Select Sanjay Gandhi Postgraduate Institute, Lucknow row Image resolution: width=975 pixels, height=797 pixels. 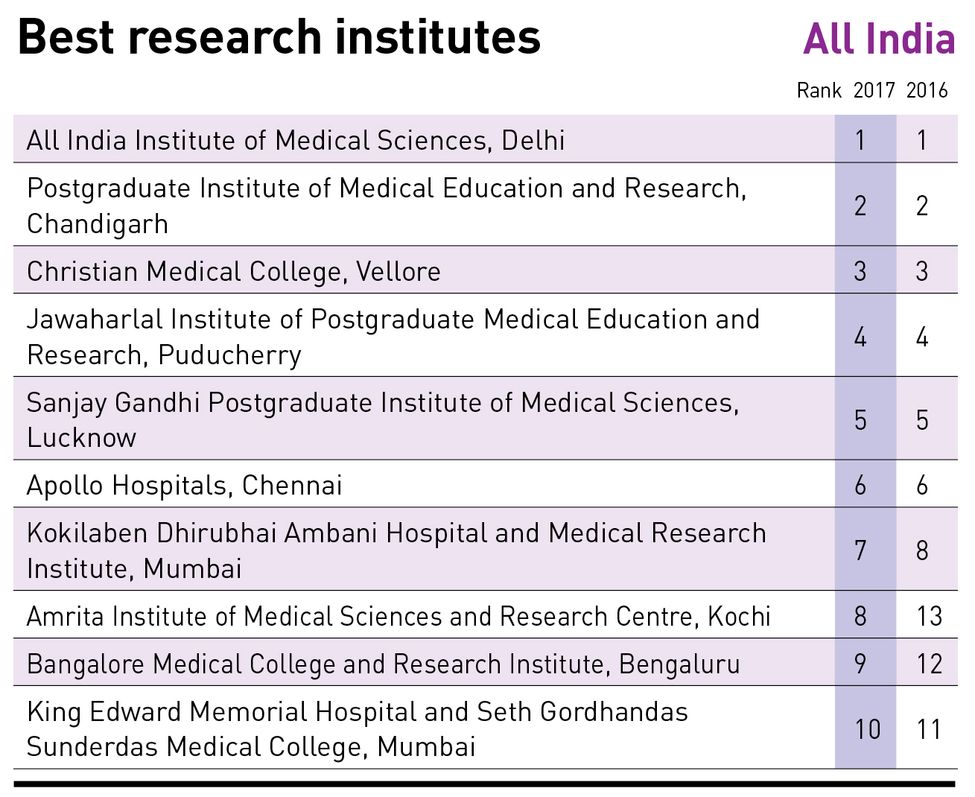point(485,418)
